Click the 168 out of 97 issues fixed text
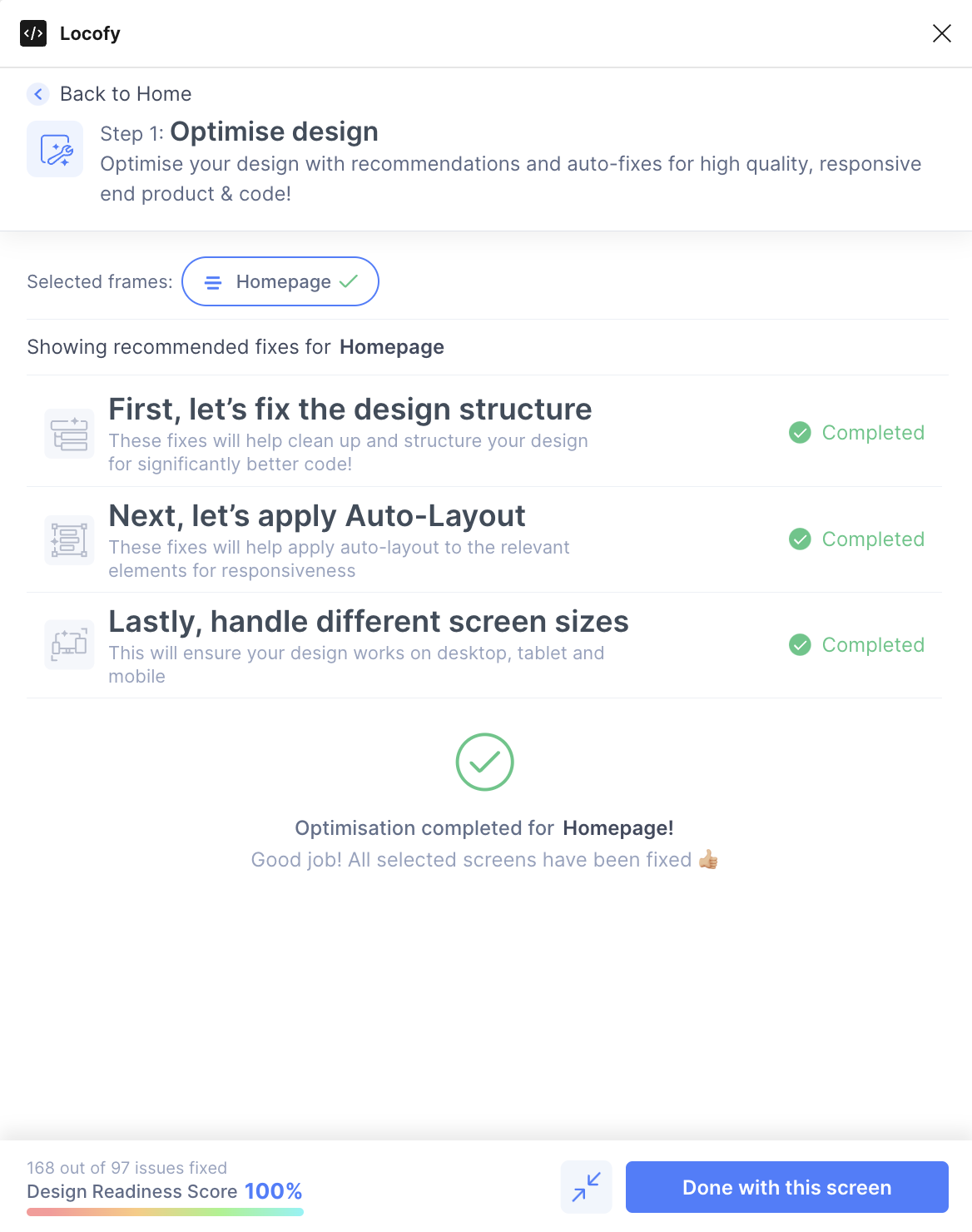The image size is (972, 1232). [x=126, y=1168]
